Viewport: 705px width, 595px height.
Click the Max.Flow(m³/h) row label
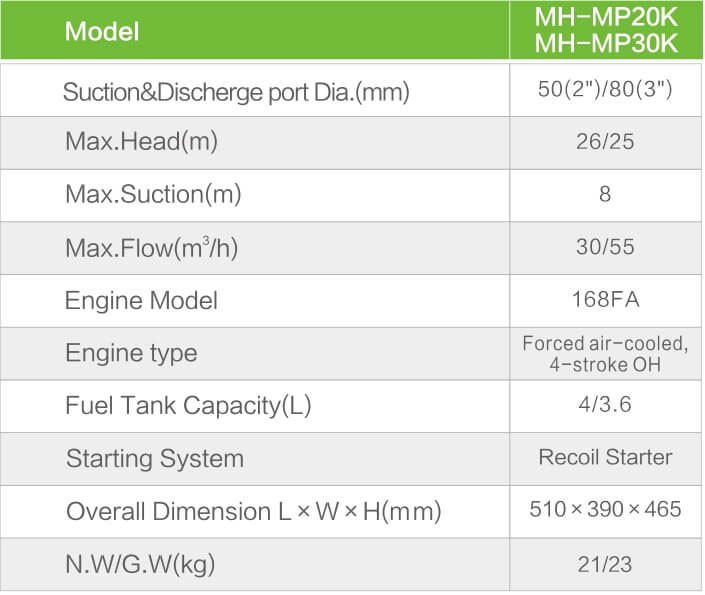coord(152,247)
